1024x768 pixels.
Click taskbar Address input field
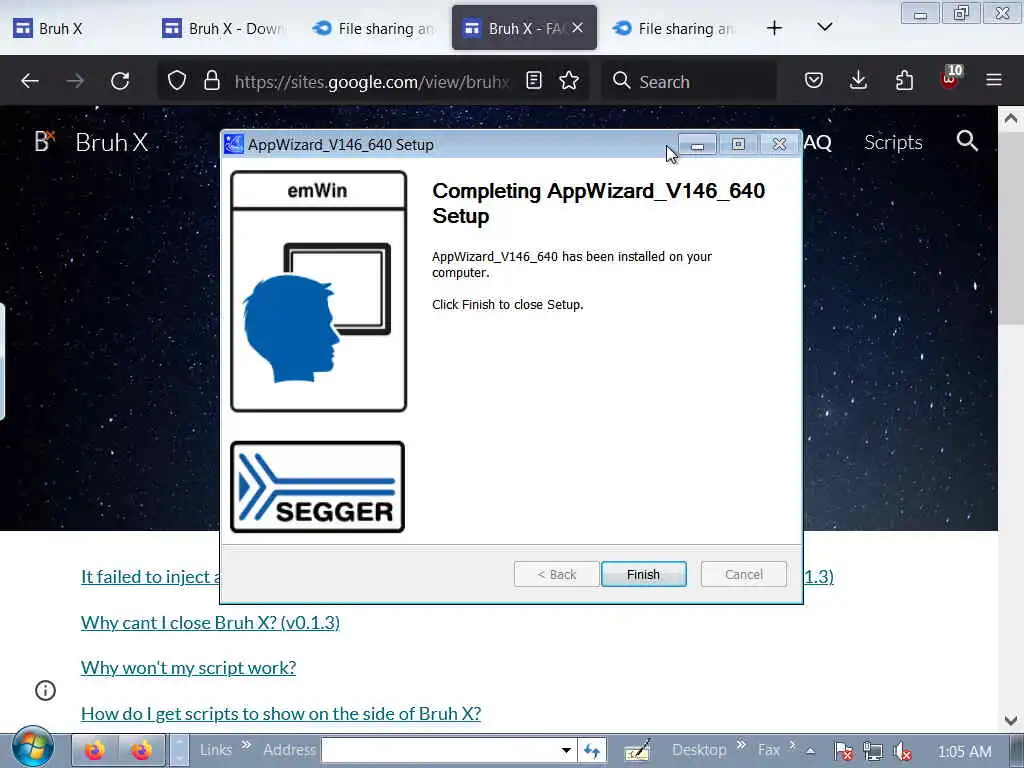tap(440, 750)
